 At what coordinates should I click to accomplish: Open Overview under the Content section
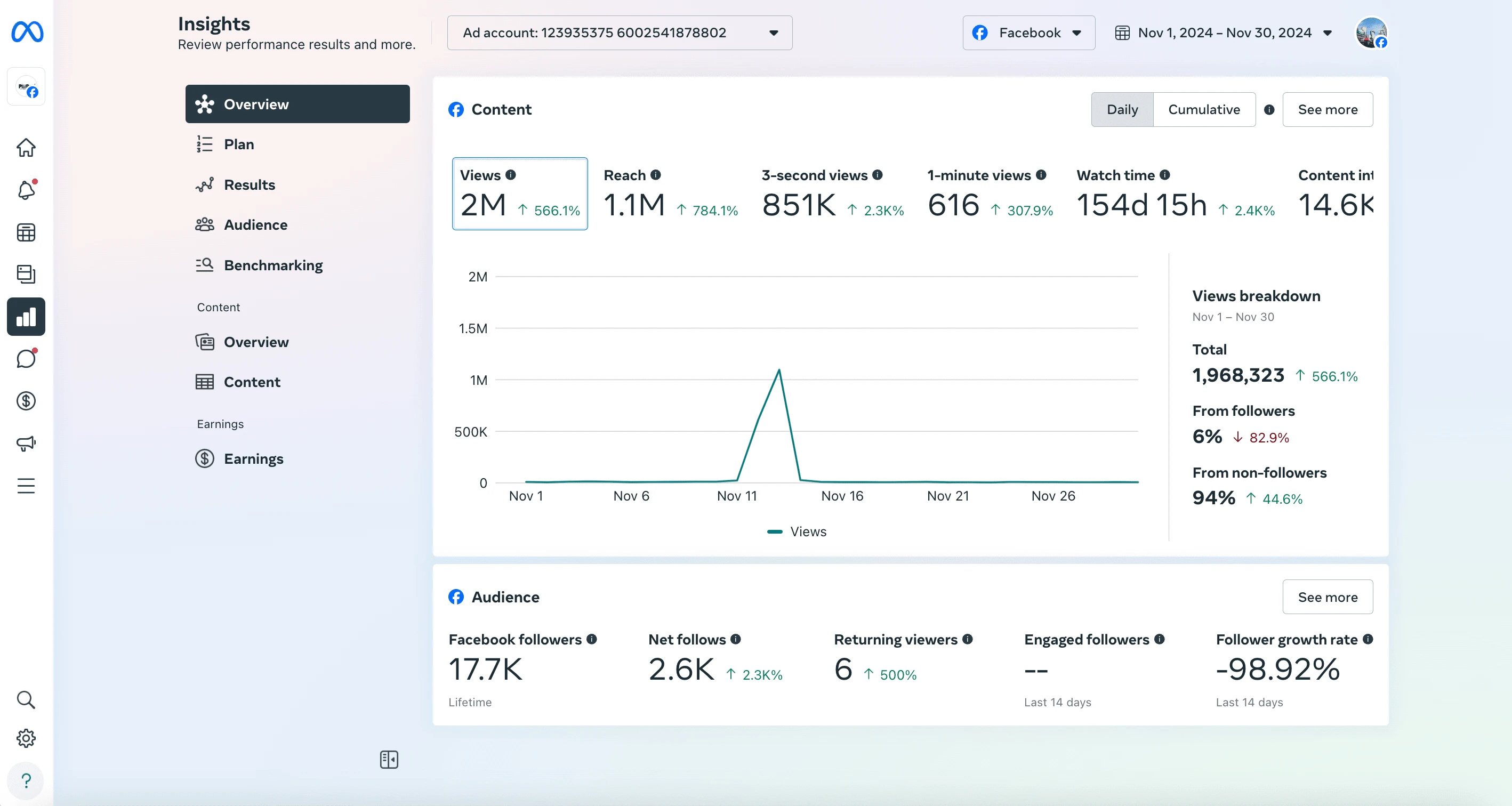297,342
